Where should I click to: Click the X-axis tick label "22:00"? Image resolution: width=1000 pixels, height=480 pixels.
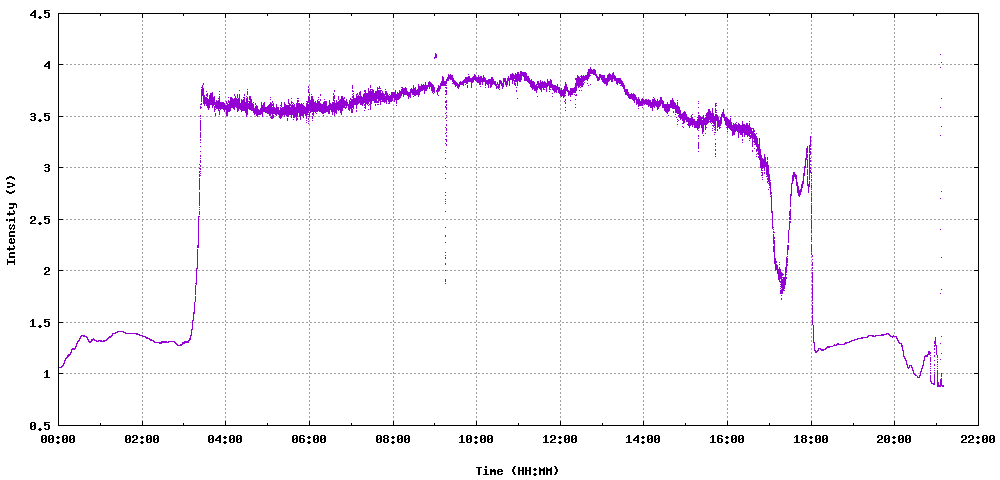tap(978, 439)
